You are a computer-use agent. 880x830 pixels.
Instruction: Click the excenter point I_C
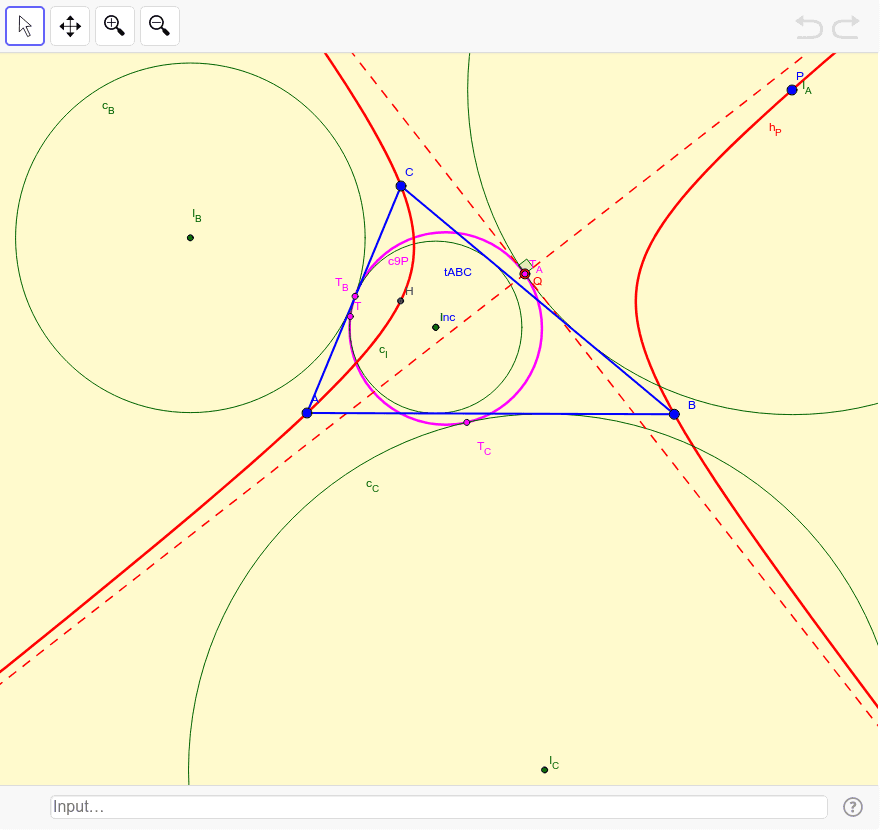tap(544, 770)
